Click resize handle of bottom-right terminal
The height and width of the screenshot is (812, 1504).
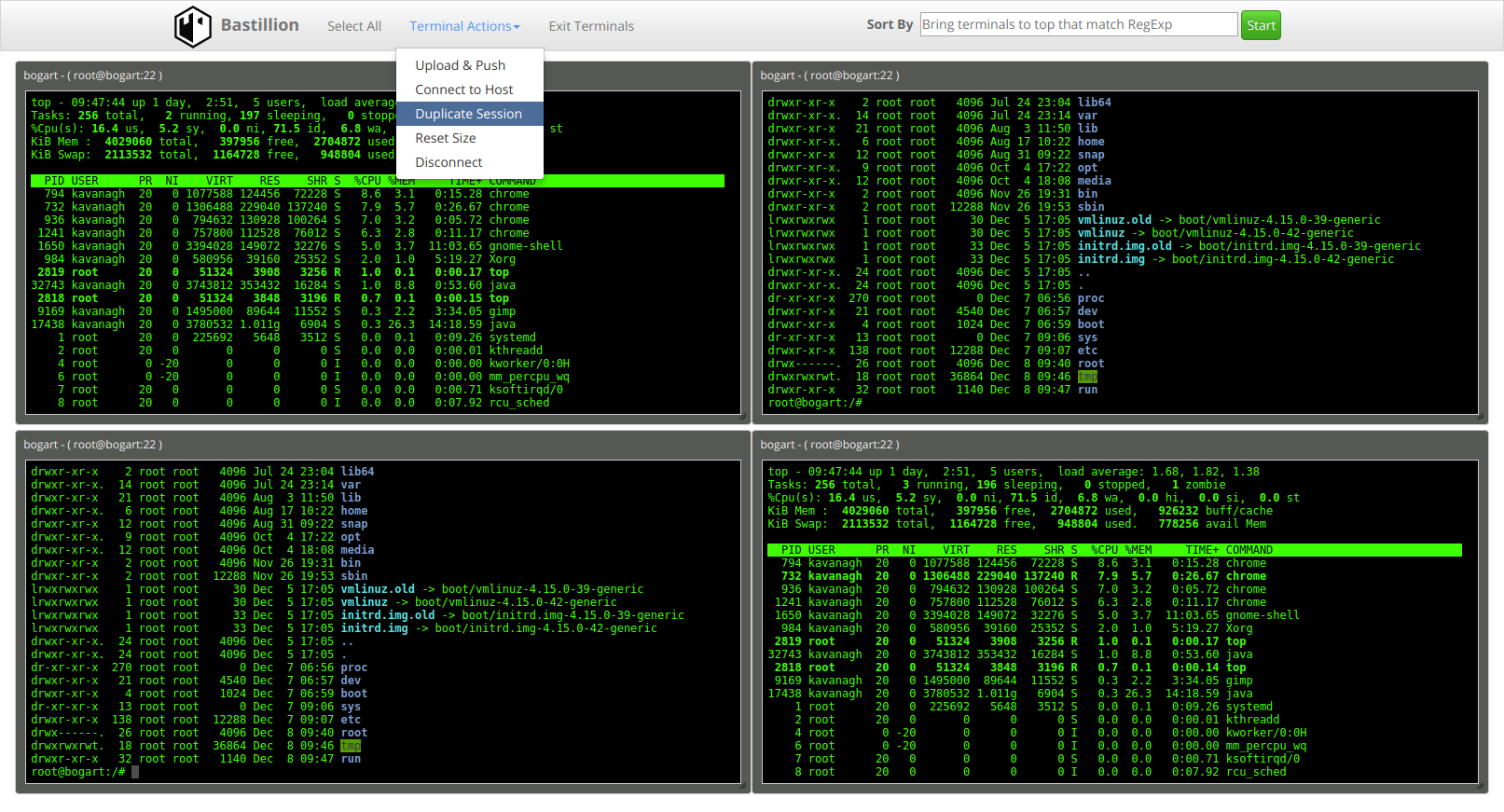tap(1480, 786)
